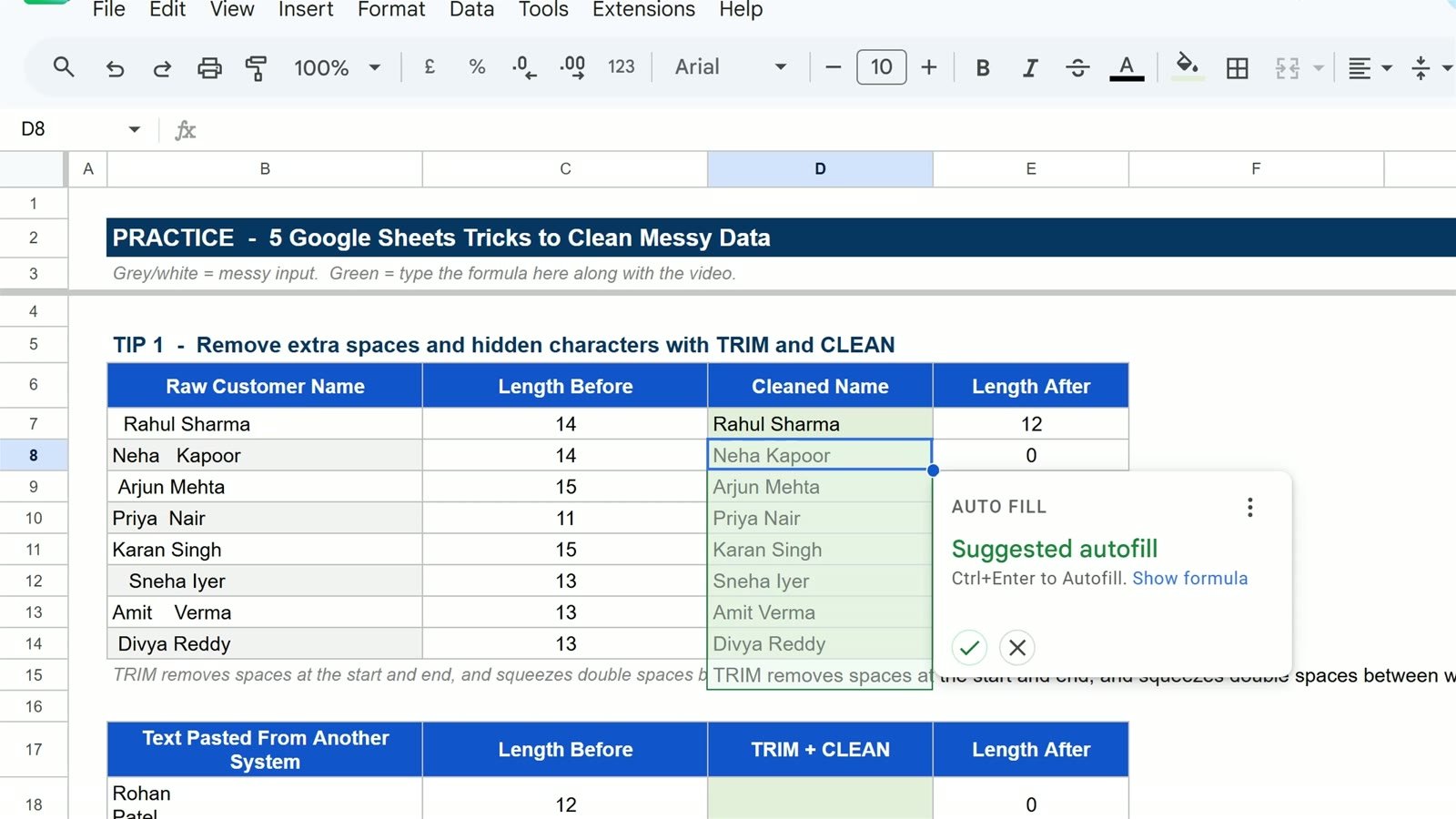
Task: Open the Auto Fill three-dot options menu
Action: 1250,507
